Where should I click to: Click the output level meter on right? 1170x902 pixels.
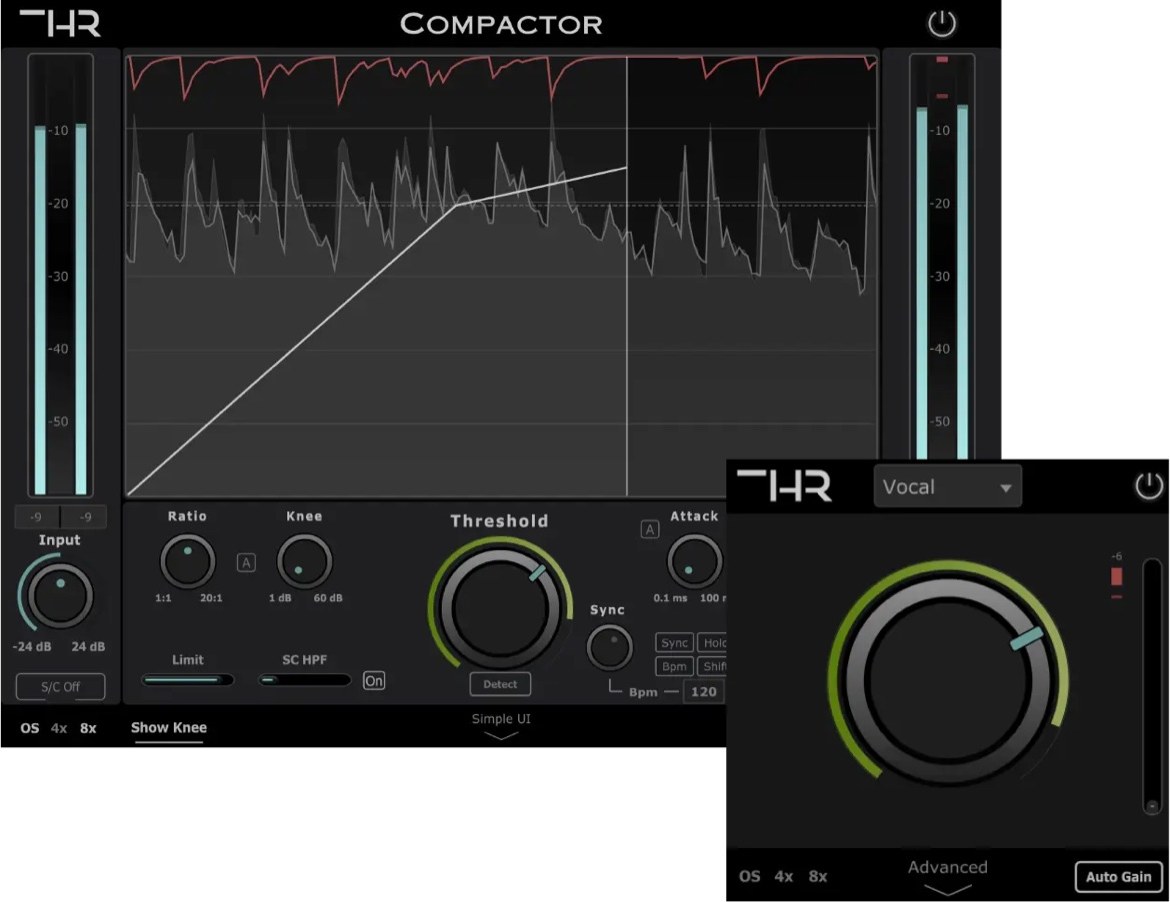(x=942, y=257)
